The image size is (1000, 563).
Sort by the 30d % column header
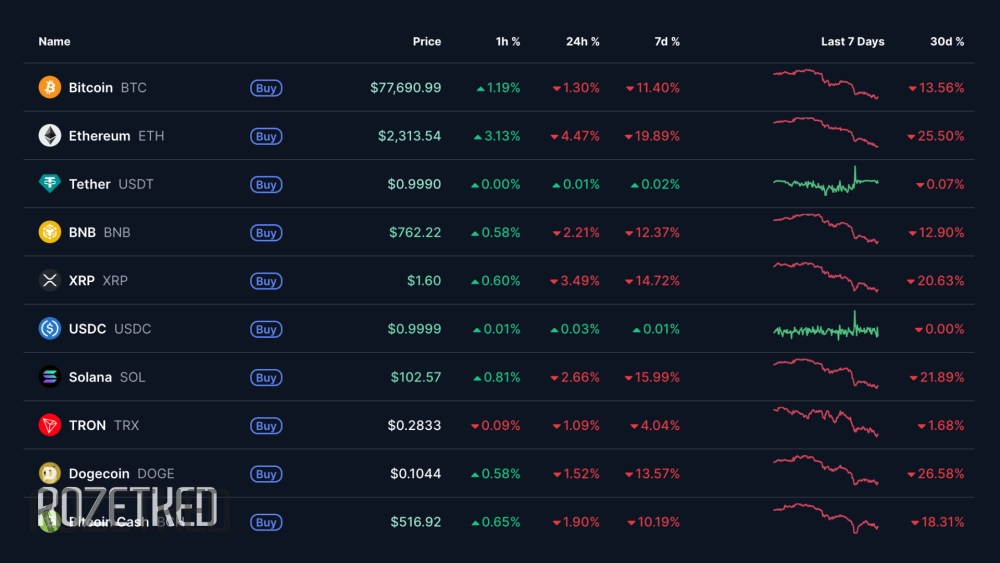(x=946, y=42)
